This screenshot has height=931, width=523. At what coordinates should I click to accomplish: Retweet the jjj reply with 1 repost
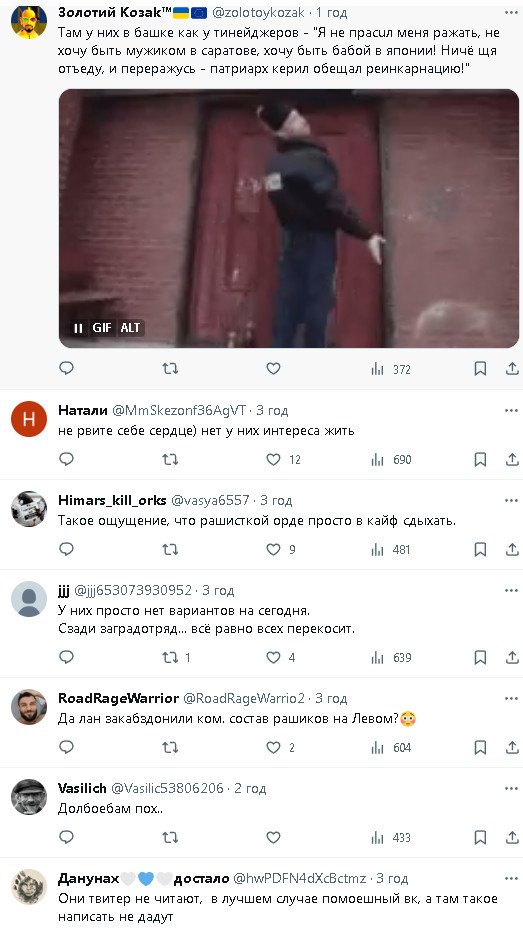pyautogui.click(x=170, y=657)
